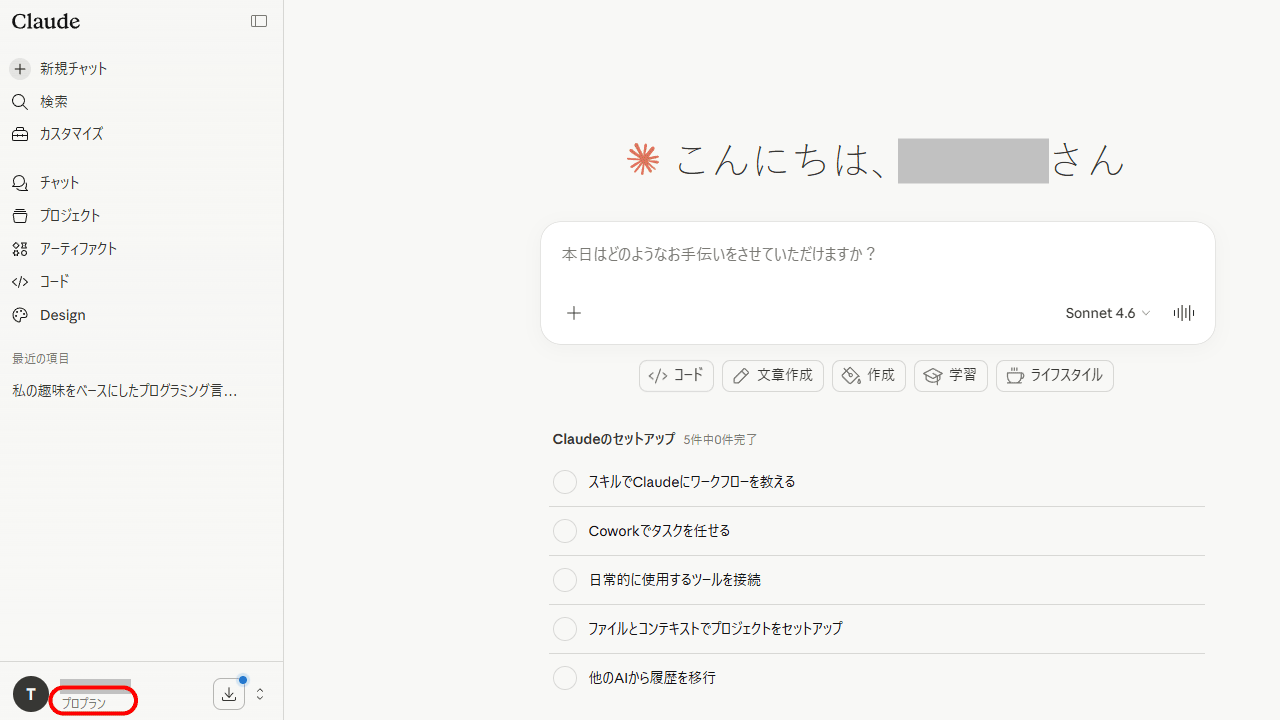Image resolution: width=1280 pixels, height=720 pixels.
Task: Check Coworkでタスクを任せる
Action: pyautogui.click(x=565, y=531)
